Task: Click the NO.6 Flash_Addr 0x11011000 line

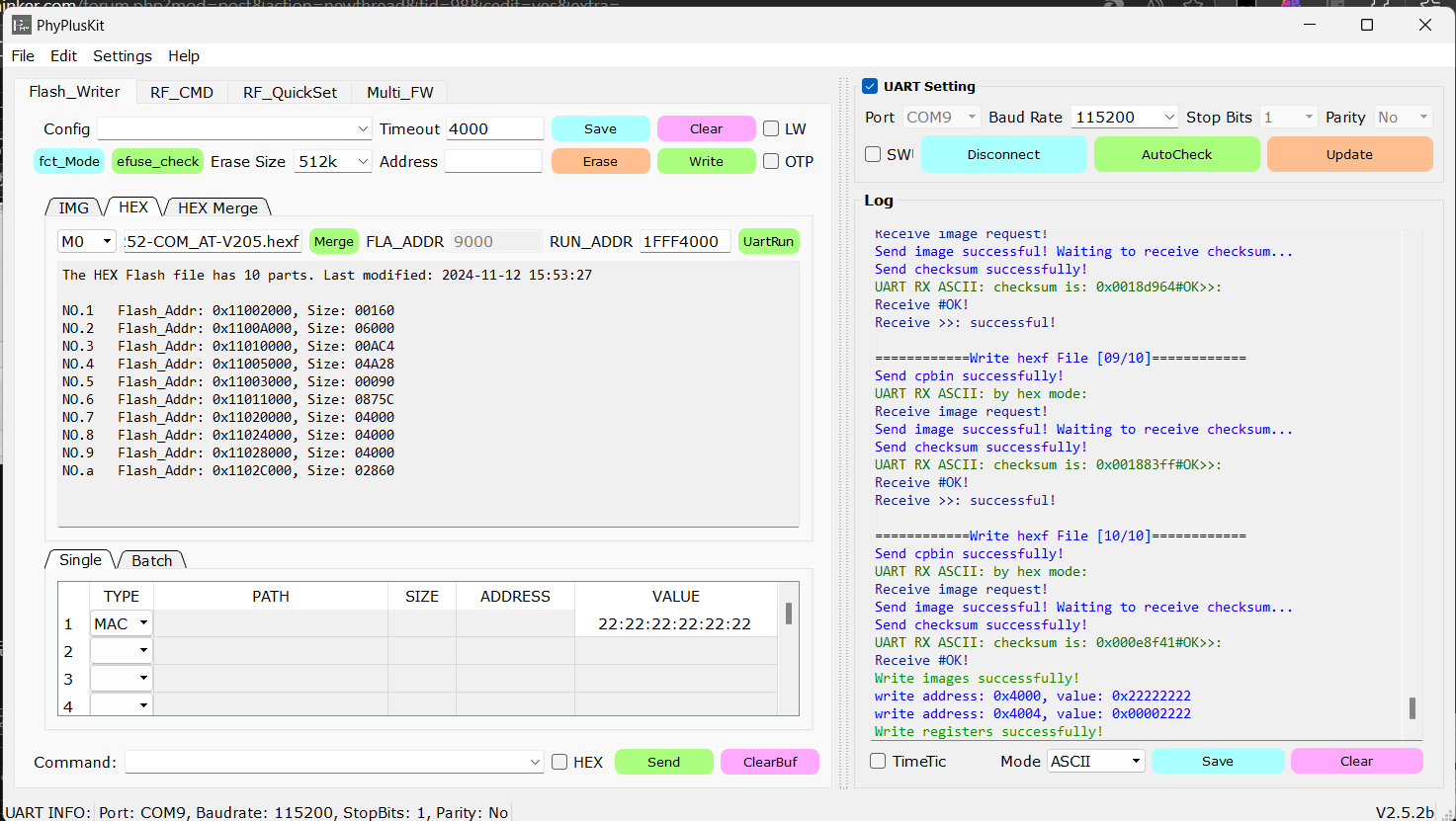Action: [x=228, y=399]
